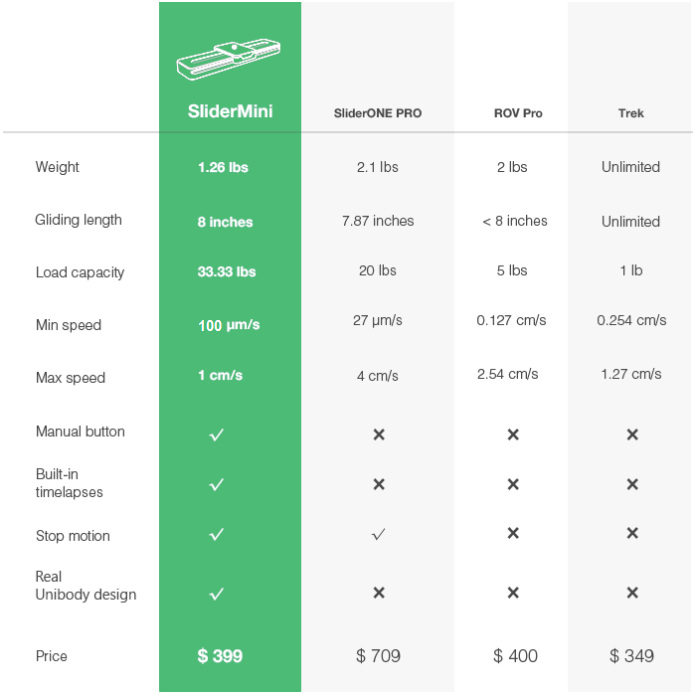
Task: Click SliderONE PRO Manual button cross
Action: coord(379,434)
